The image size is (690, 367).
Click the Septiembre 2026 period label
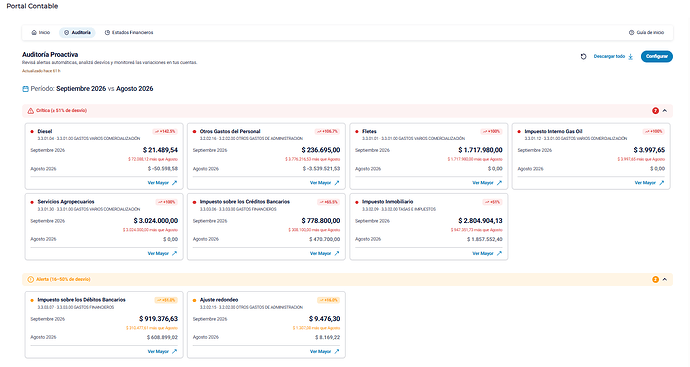(x=81, y=89)
